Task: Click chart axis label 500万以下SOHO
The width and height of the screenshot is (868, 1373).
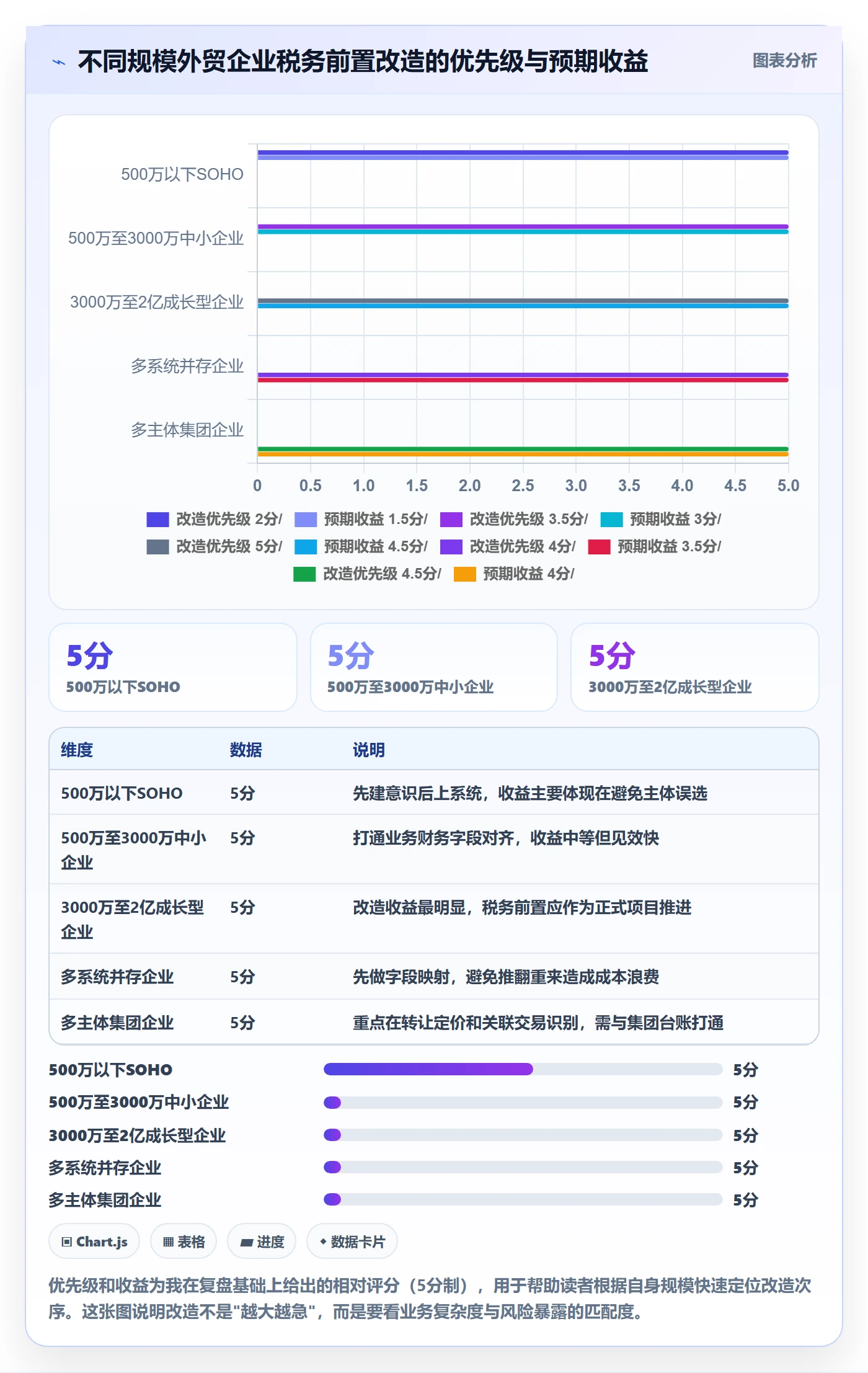Action: (182, 174)
